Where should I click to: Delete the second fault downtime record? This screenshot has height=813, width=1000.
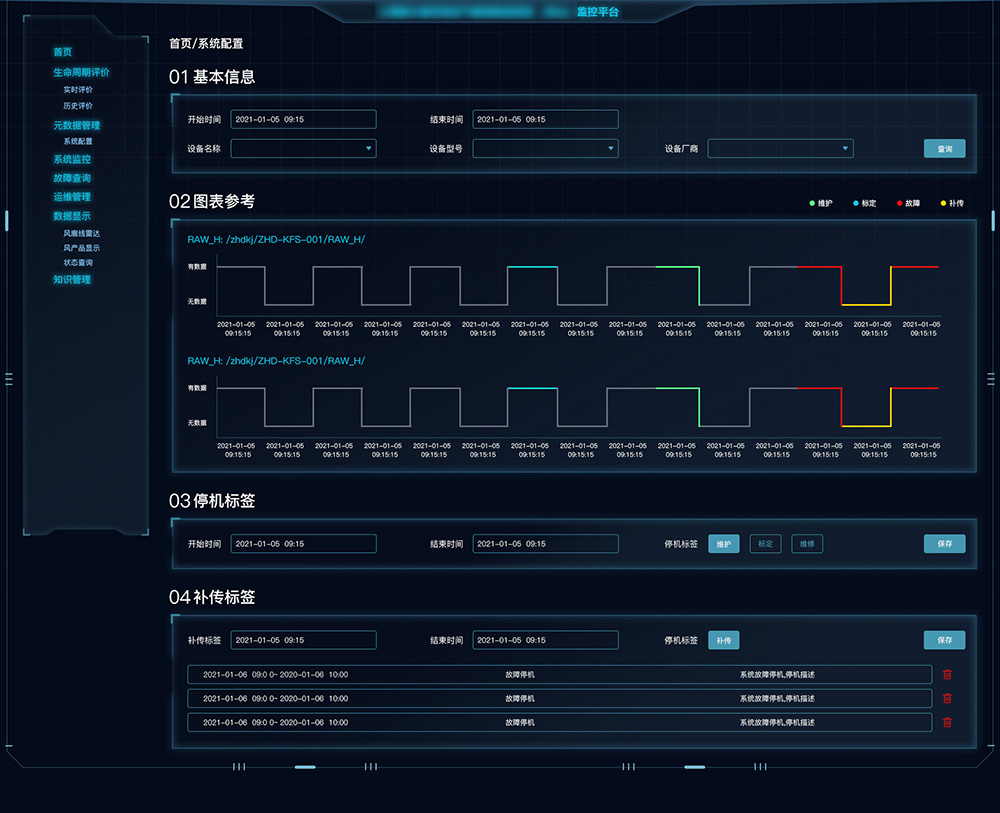tap(947, 698)
